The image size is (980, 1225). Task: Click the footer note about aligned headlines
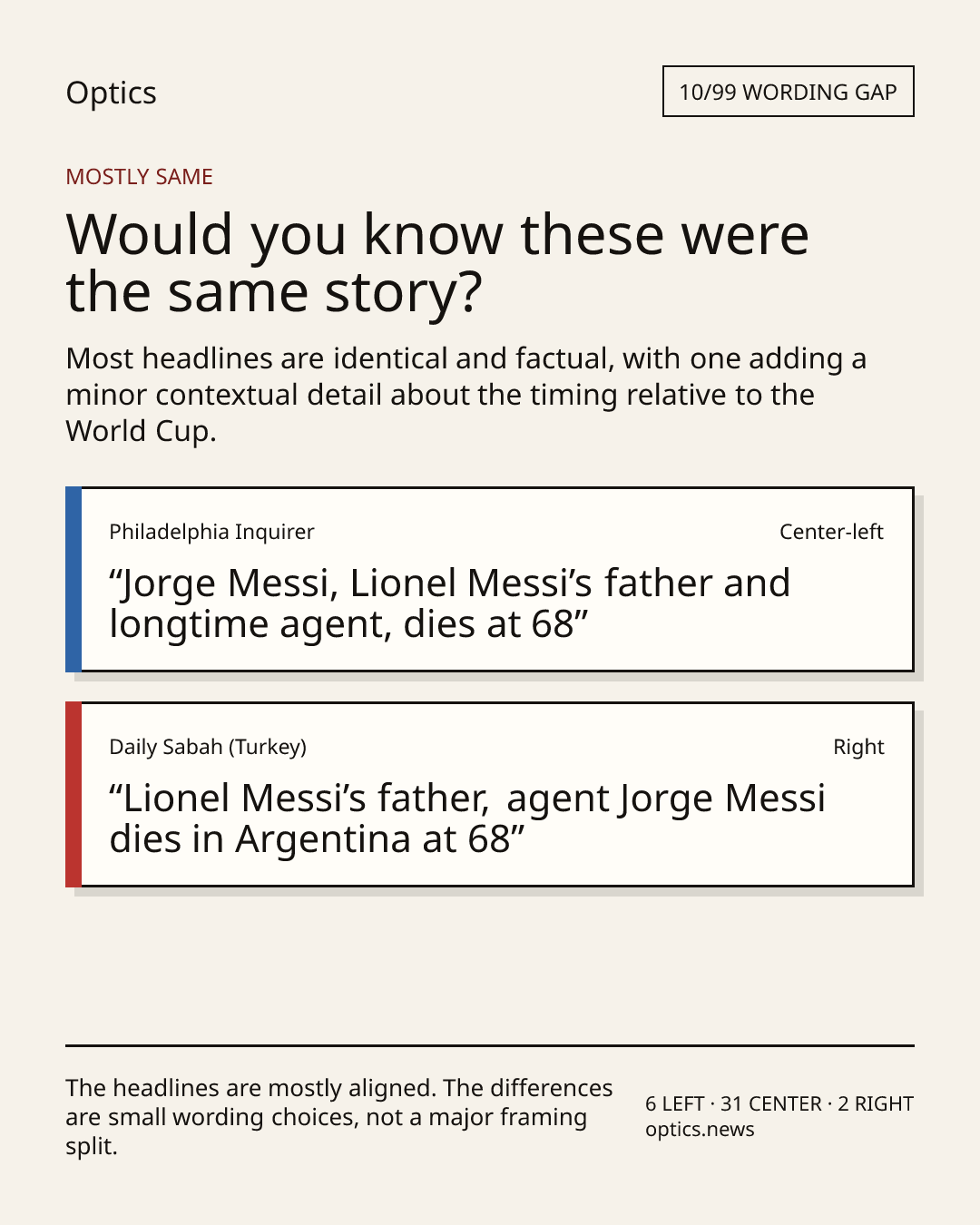click(x=338, y=1117)
